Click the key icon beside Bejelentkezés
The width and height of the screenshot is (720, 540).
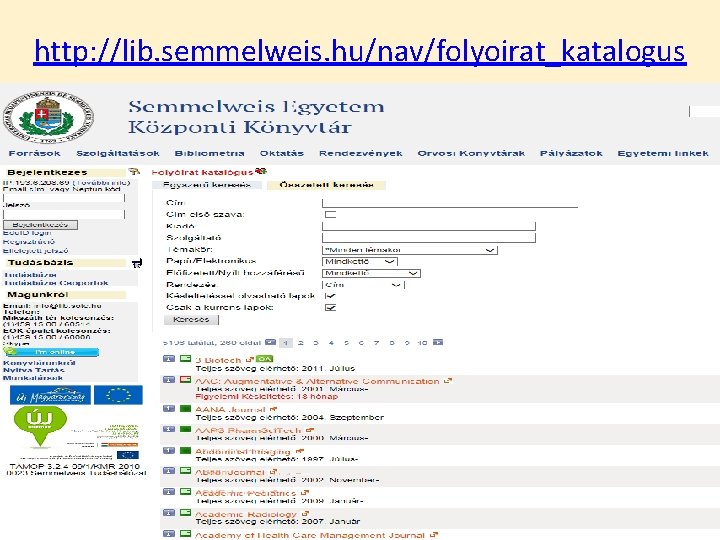tap(134, 172)
